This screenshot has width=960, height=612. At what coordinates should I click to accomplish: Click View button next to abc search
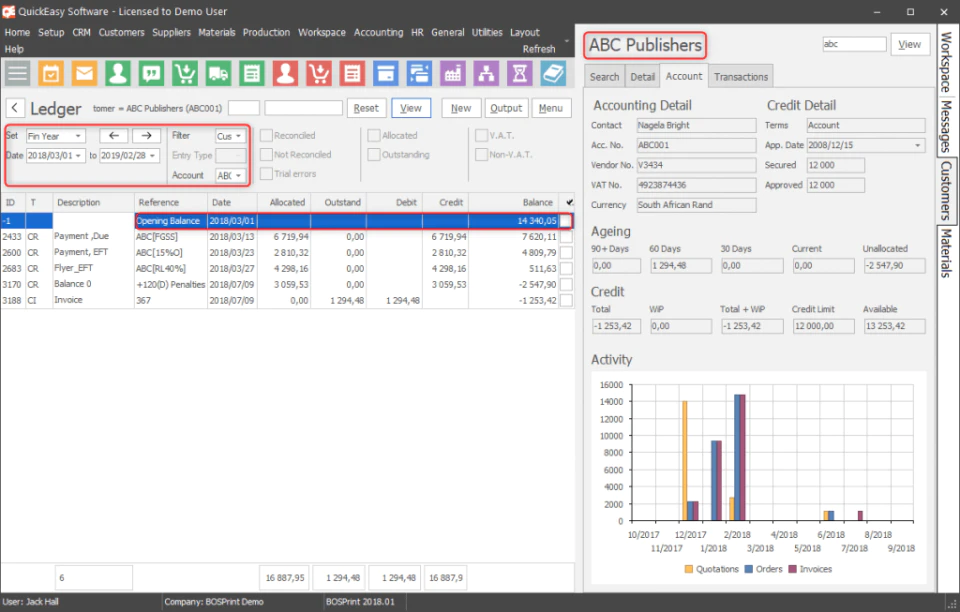(x=909, y=44)
